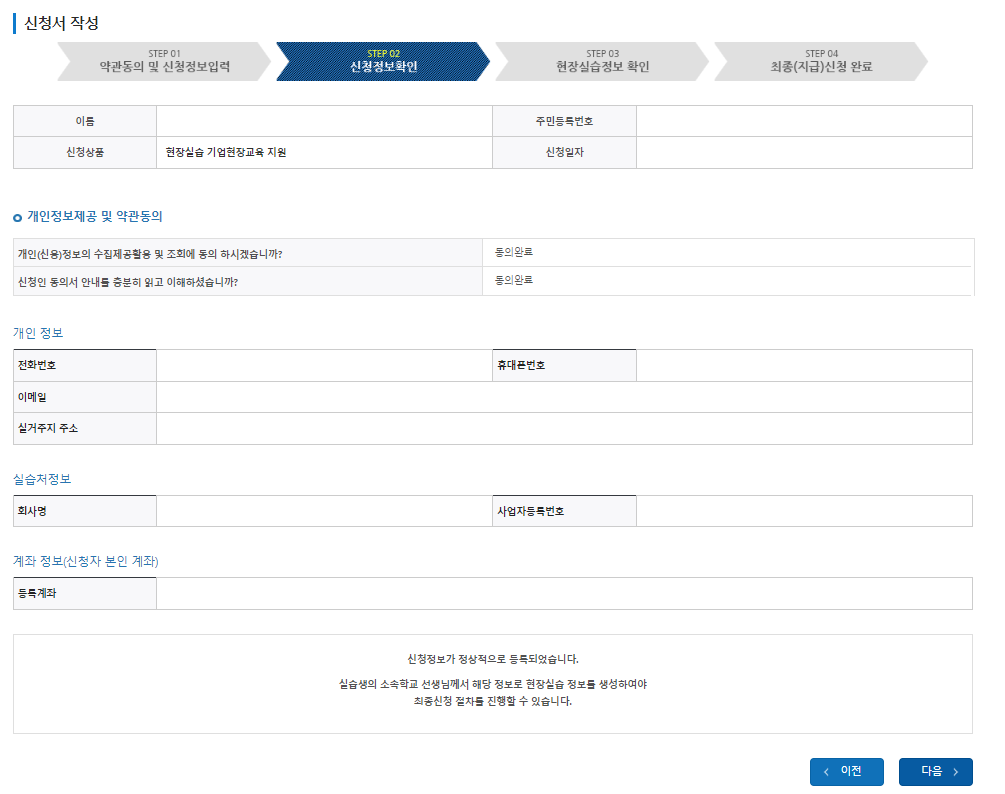1005x794 pixels.
Task: Click the 전화번호 label
Action: pyautogui.click(x=37, y=365)
